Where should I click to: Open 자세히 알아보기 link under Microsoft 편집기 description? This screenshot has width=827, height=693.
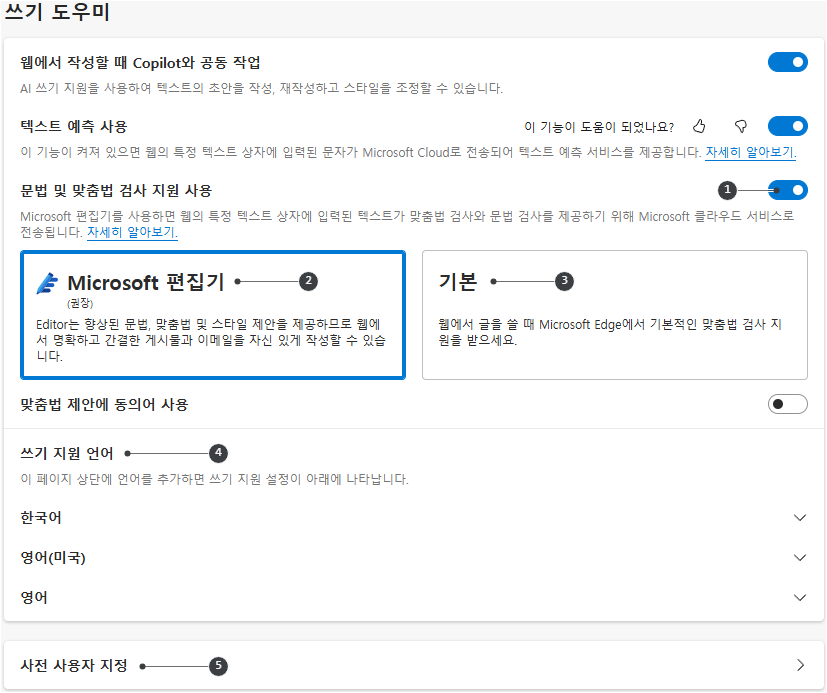[x=132, y=233]
